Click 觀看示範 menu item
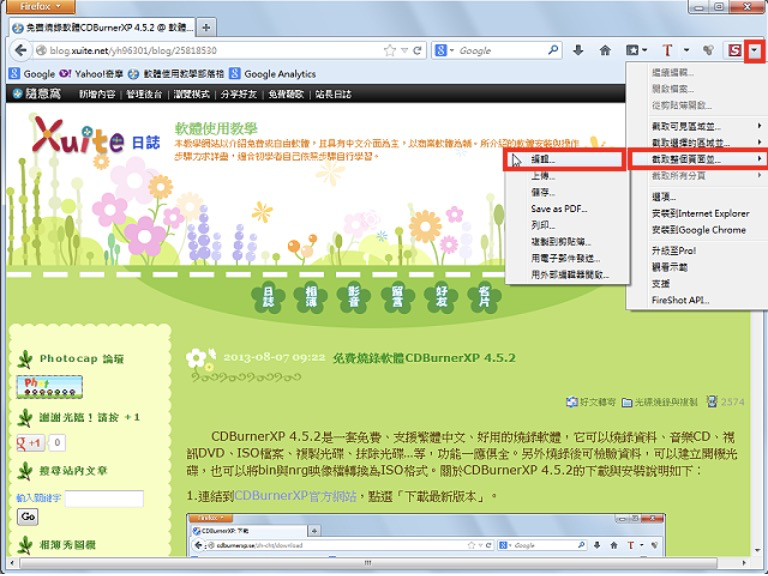This screenshot has width=768, height=576. point(697,267)
